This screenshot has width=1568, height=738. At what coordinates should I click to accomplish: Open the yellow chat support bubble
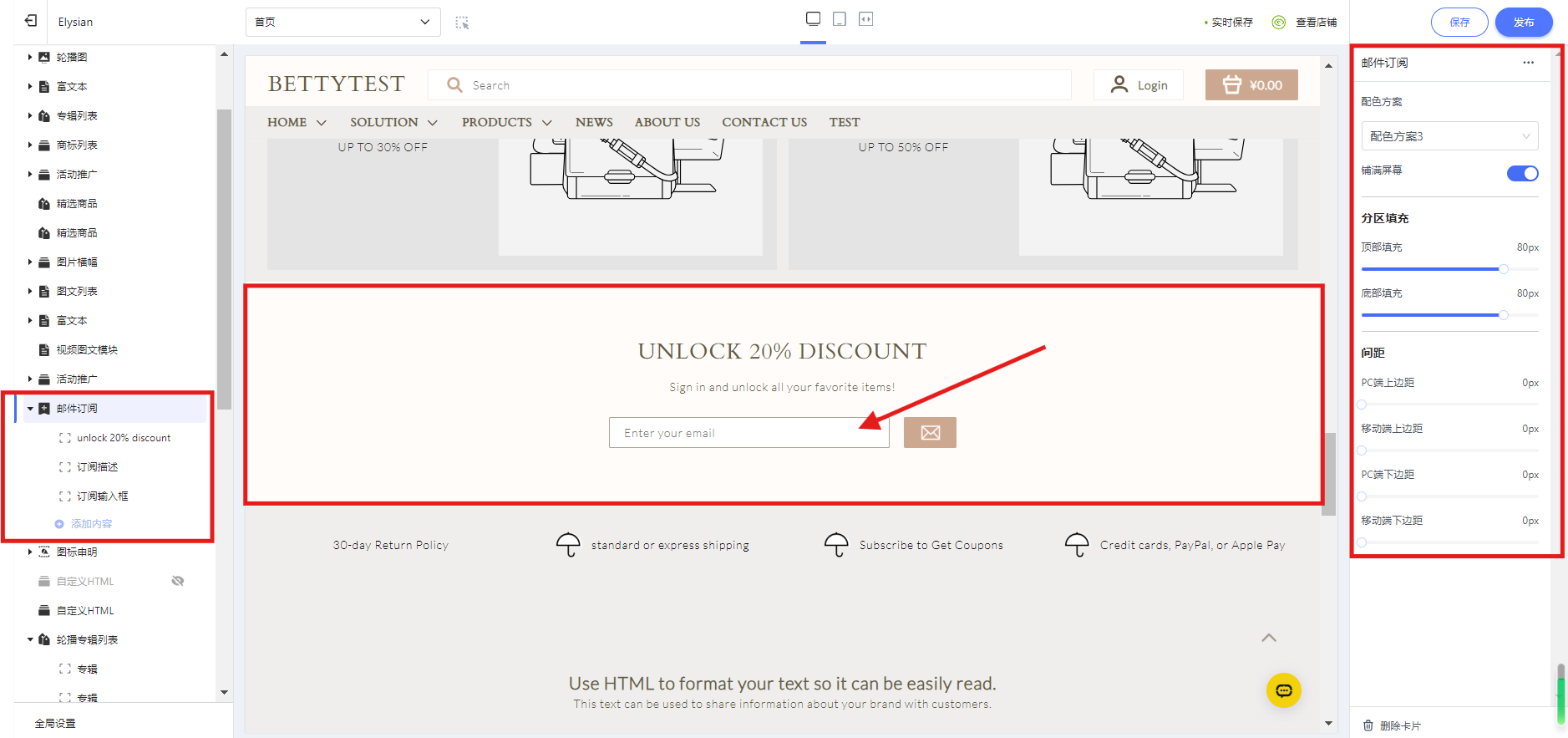[x=1283, y=690]
